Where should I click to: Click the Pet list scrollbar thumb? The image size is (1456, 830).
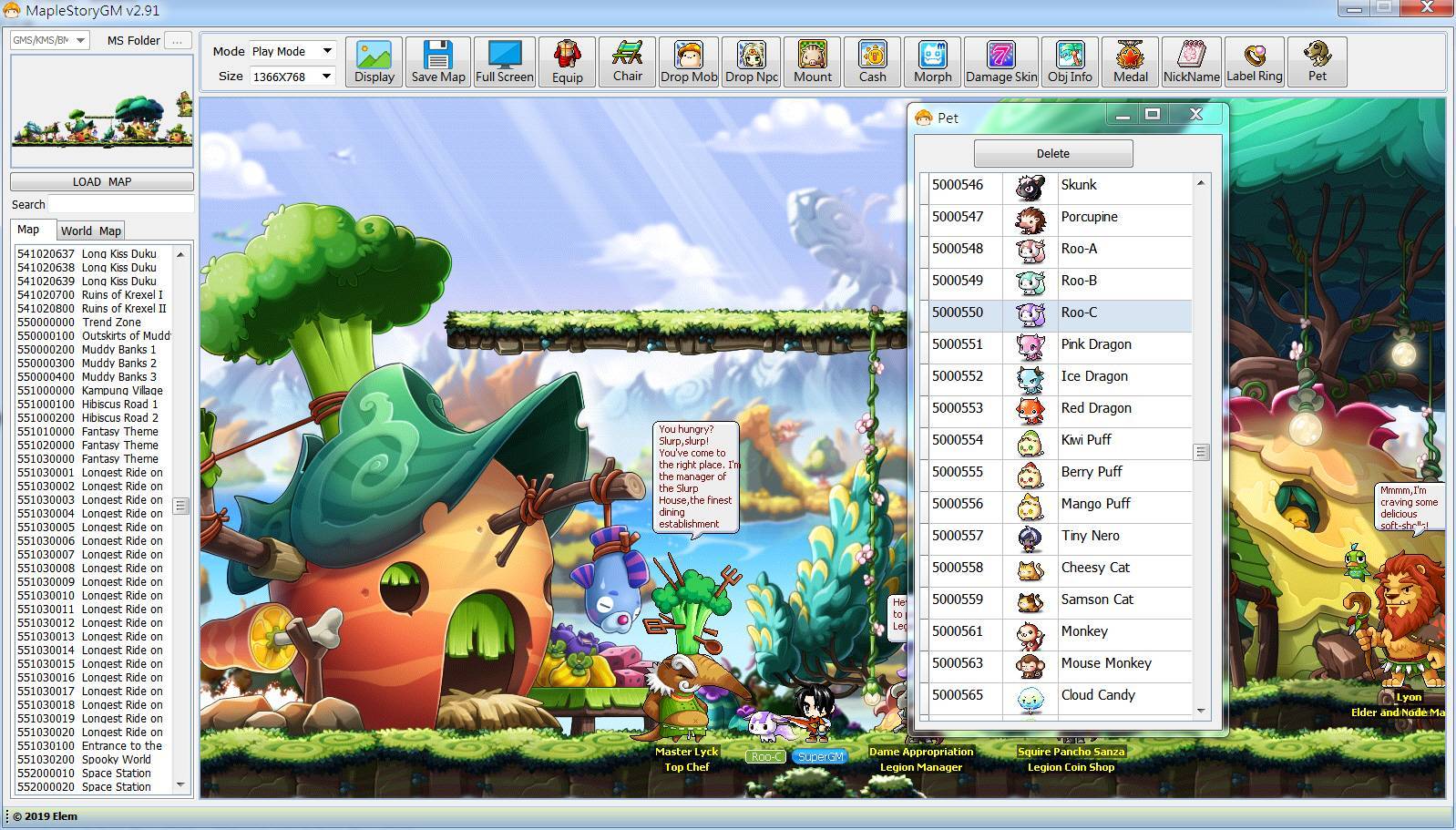point(1201,452)
